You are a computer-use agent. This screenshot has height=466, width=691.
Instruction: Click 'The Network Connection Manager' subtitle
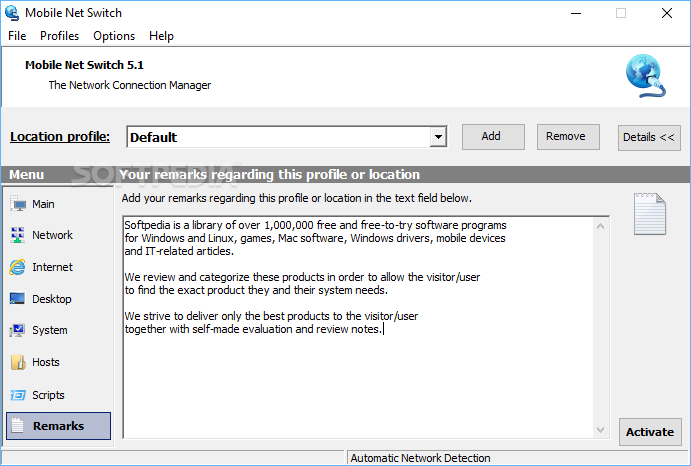point(130,85)
